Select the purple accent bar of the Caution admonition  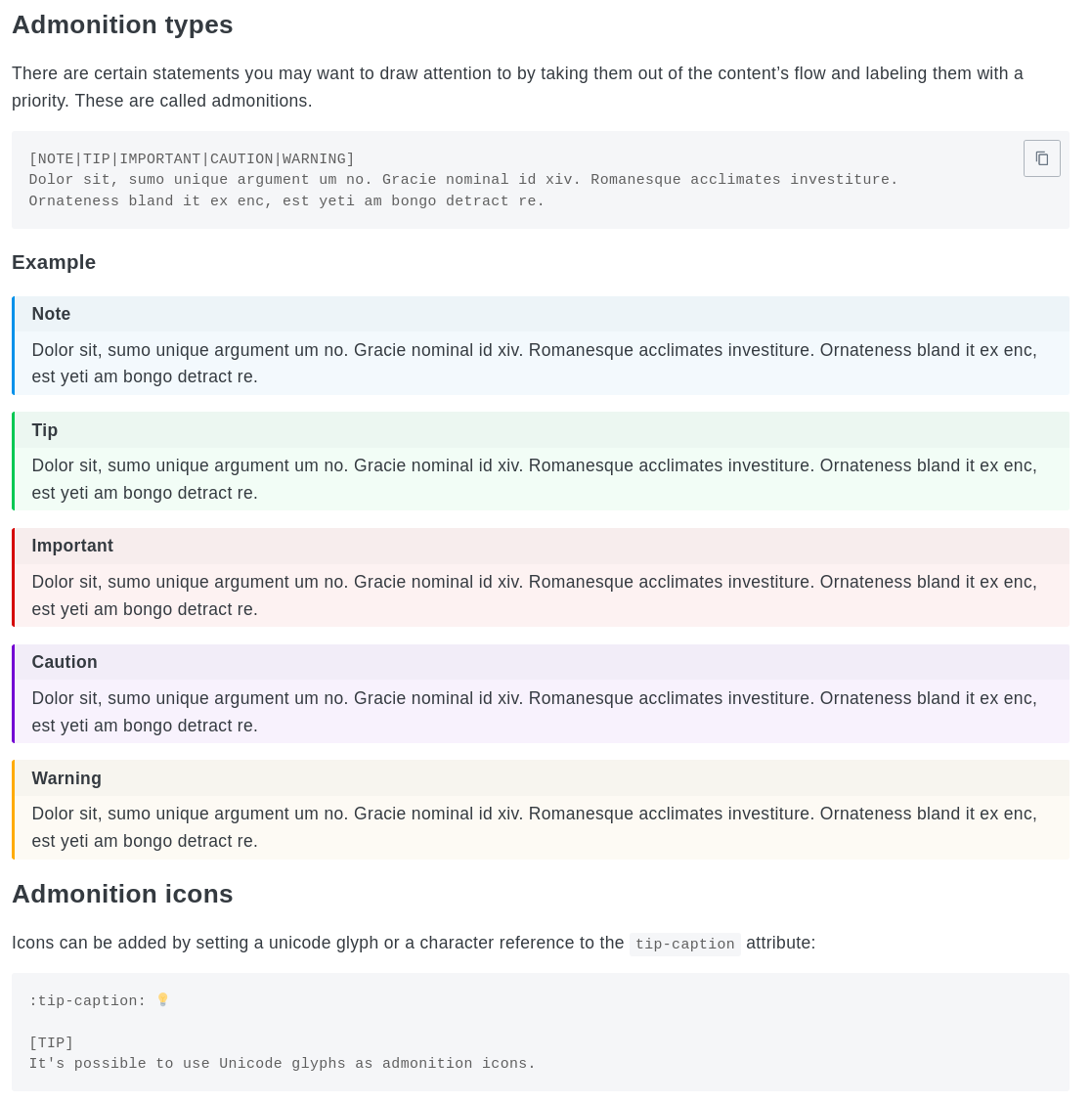tap(13, 692)
